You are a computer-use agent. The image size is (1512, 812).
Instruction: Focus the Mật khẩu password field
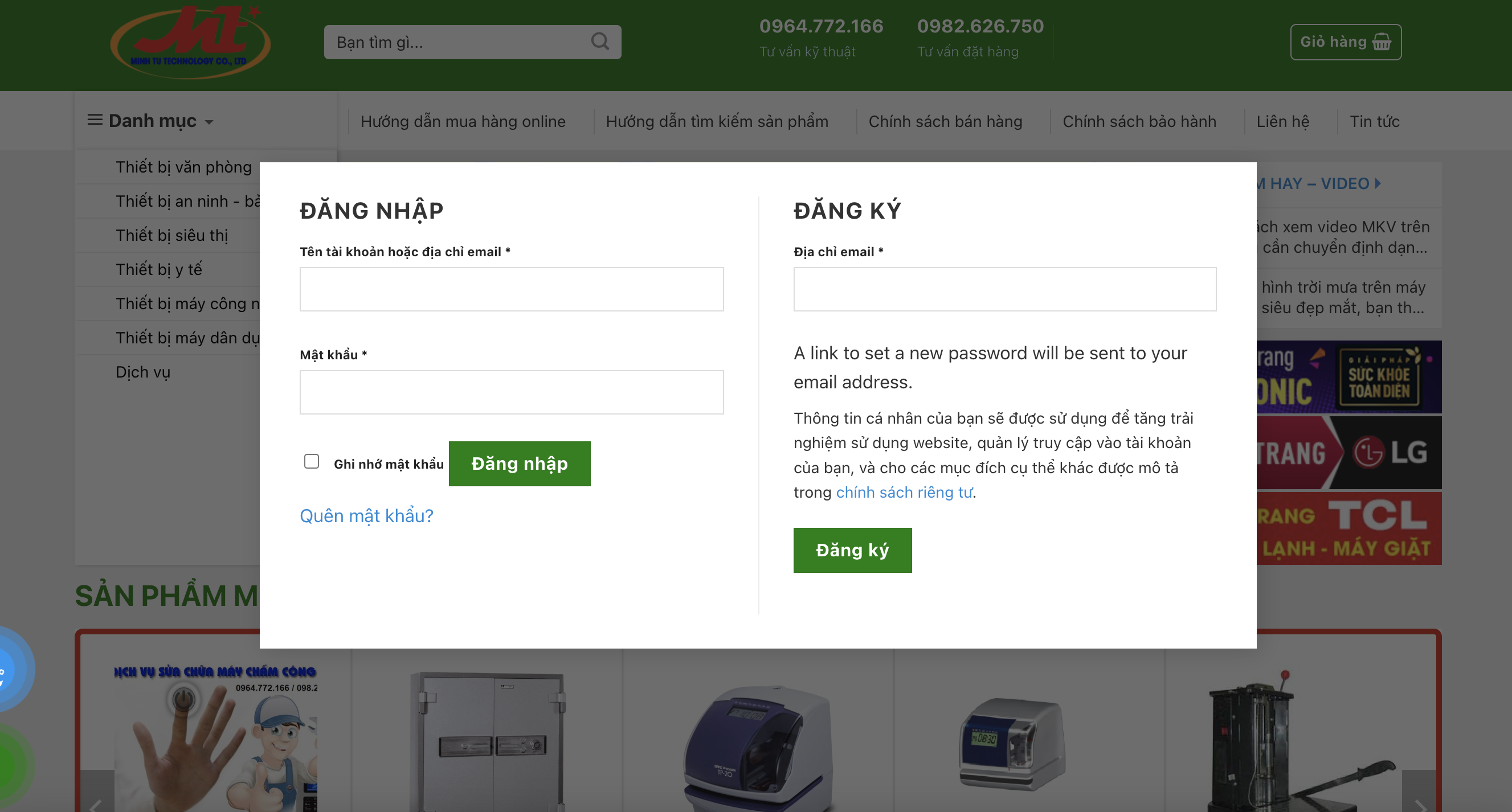coord(511,392)
